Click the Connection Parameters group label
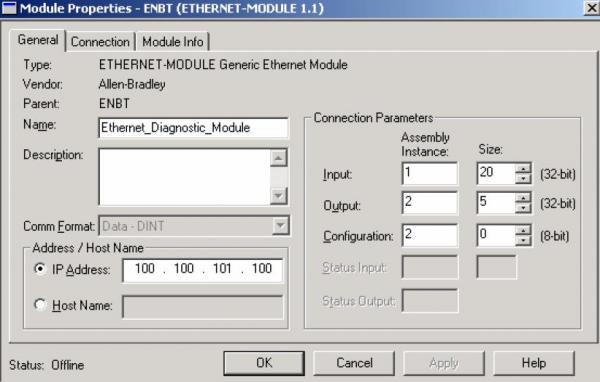The image size is (600, 382). point(373,118)
